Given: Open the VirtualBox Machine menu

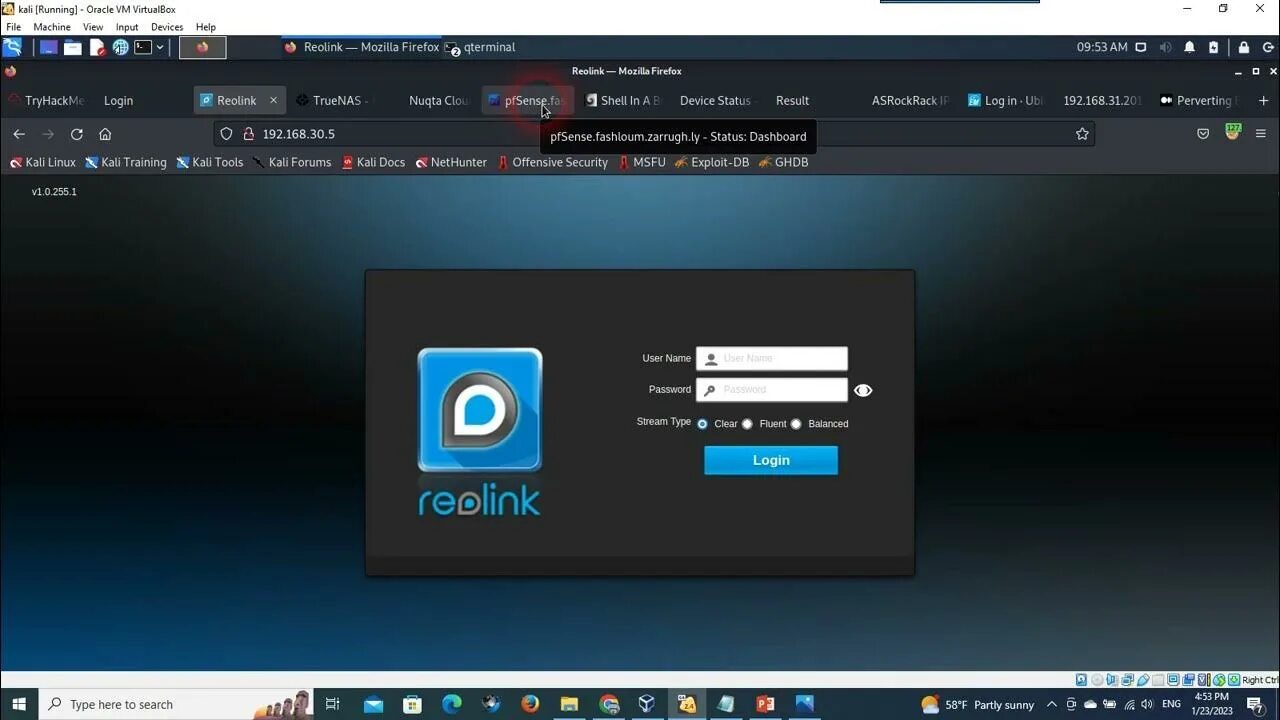Looking at the screenshot, I should pos(52,27).
